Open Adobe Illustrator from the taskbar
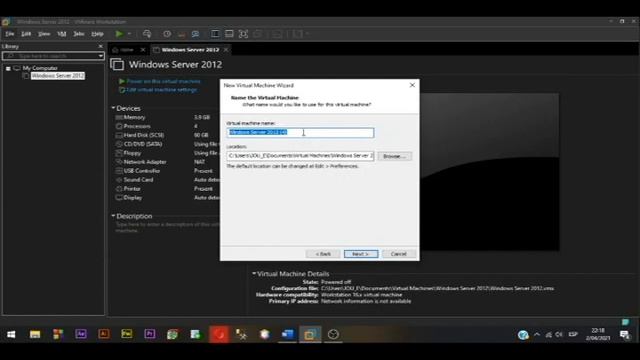 104,335
